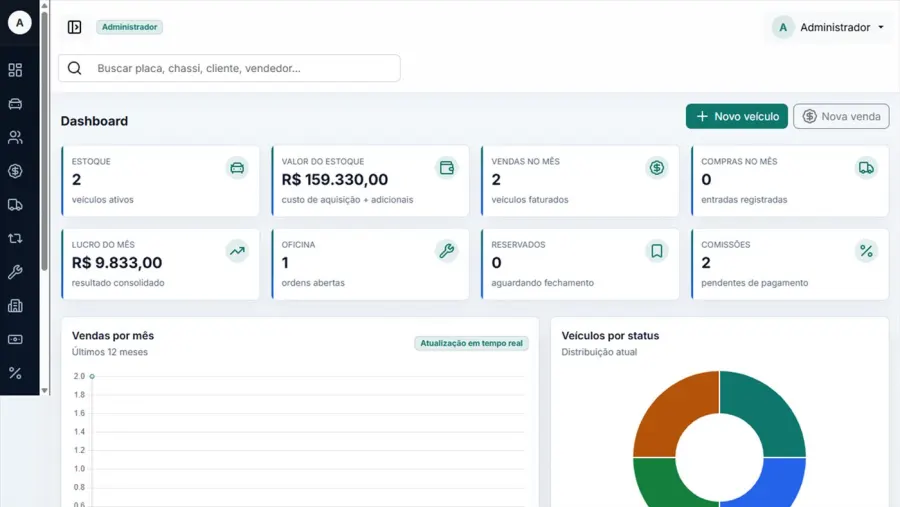Image resolution: width=900 pixels, height=507 pixels.
Task: Open the workshop wrench icon in sidebar
Action: [15, 272]
